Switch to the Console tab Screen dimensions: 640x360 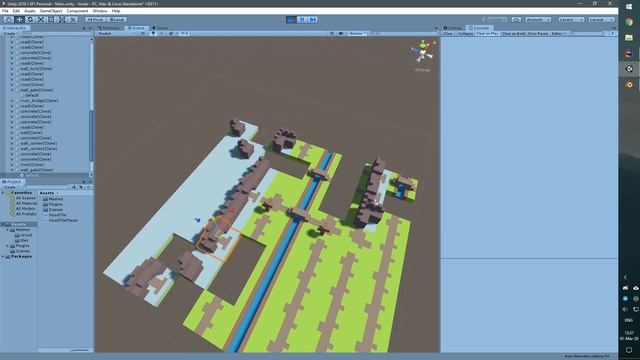(x=479, y=28)
